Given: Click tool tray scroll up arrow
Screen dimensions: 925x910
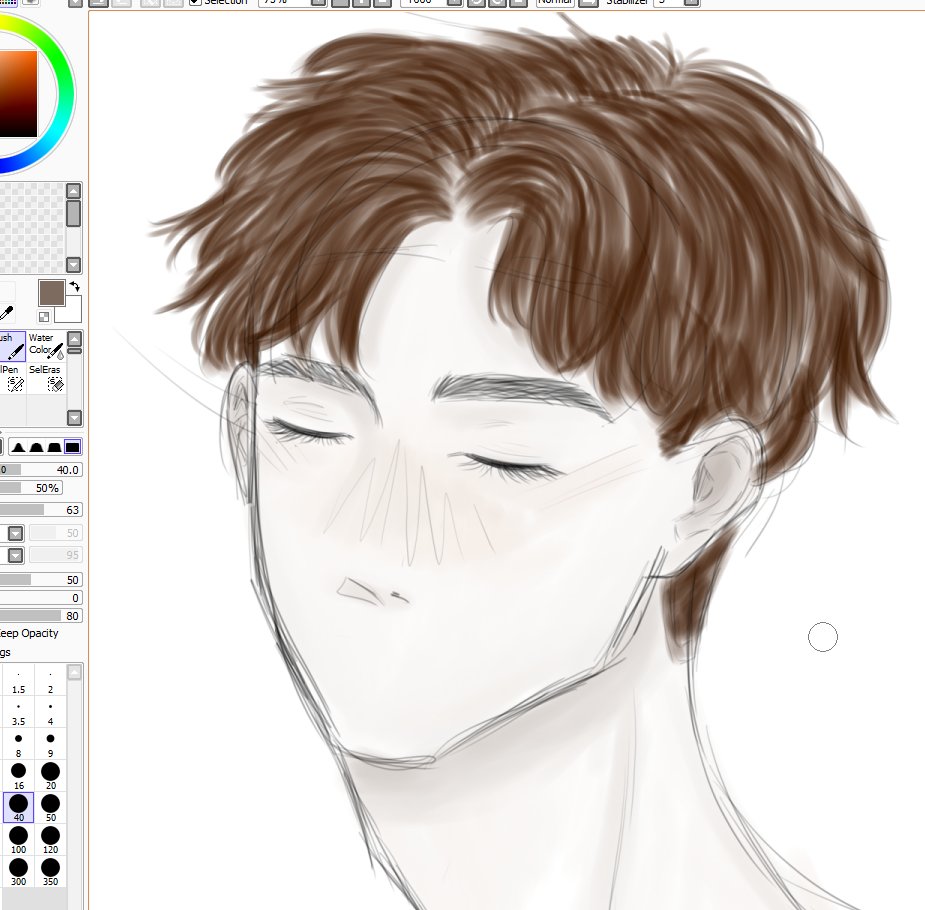Looking at the screenshot, I should tap(74, 339).
